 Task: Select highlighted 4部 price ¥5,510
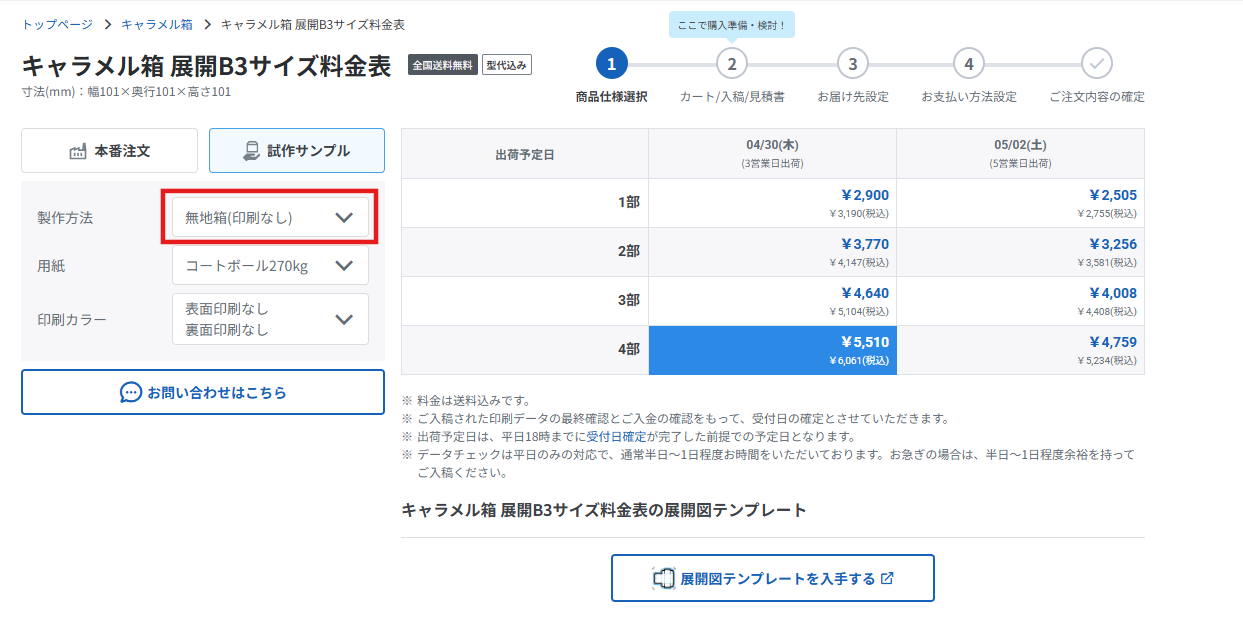click(x=773, y=350)
